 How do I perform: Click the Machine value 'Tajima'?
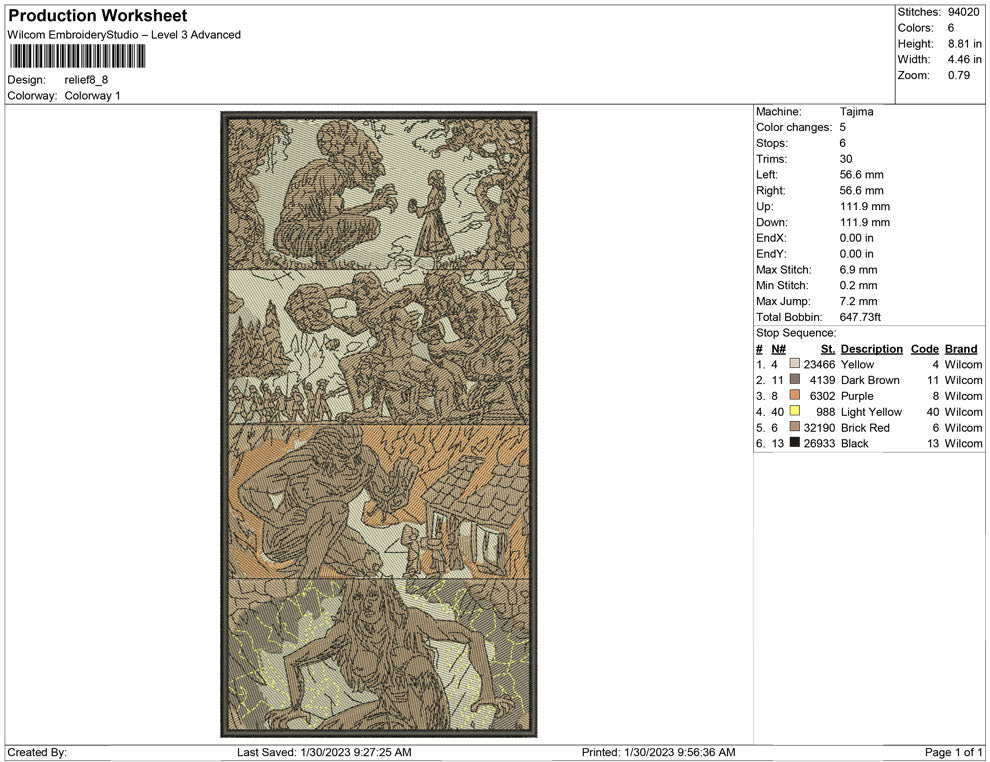tap(856, 112)
